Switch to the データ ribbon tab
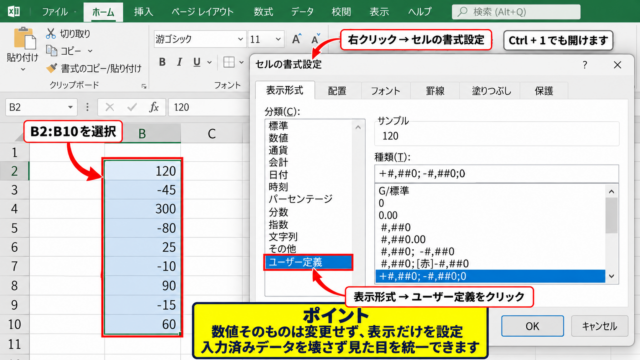This screenshot has width=640, height=360. (x=302, y=11)
